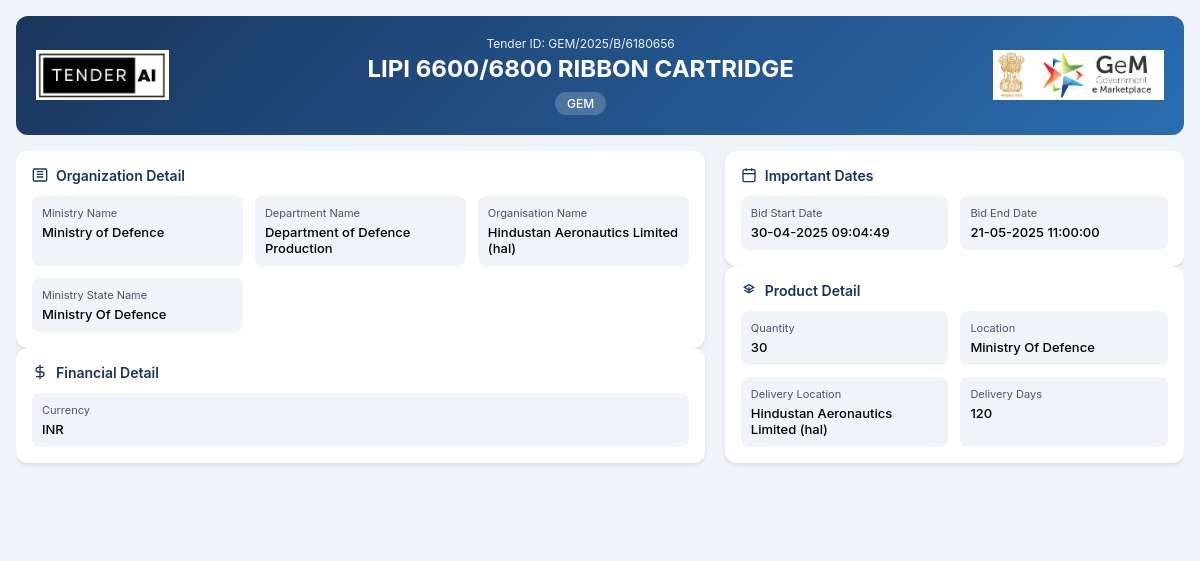The width and height of the screenshot is (1200, 561).
Task: Click the Product Detail layers icon
Action: [749, 289]
